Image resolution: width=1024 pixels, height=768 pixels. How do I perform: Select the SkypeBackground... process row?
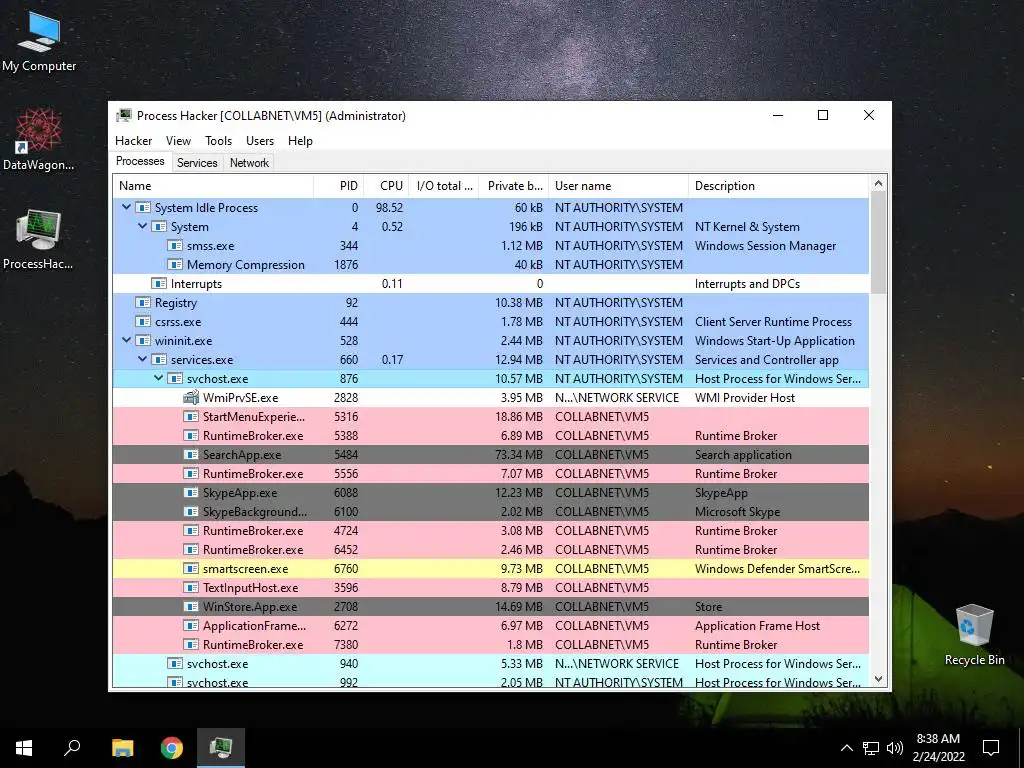point(491,512)
